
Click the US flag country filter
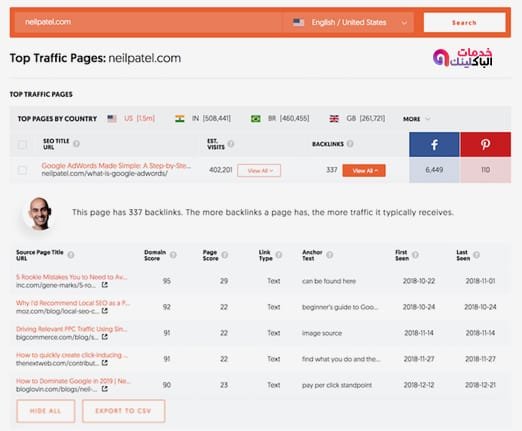pos(112,118)
